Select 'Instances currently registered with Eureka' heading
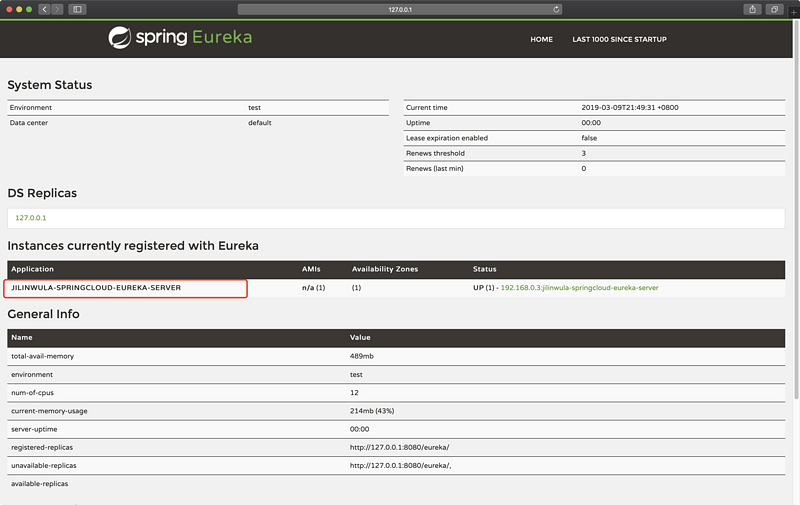This screenshot has height=505, width=800. coord(133,246)
